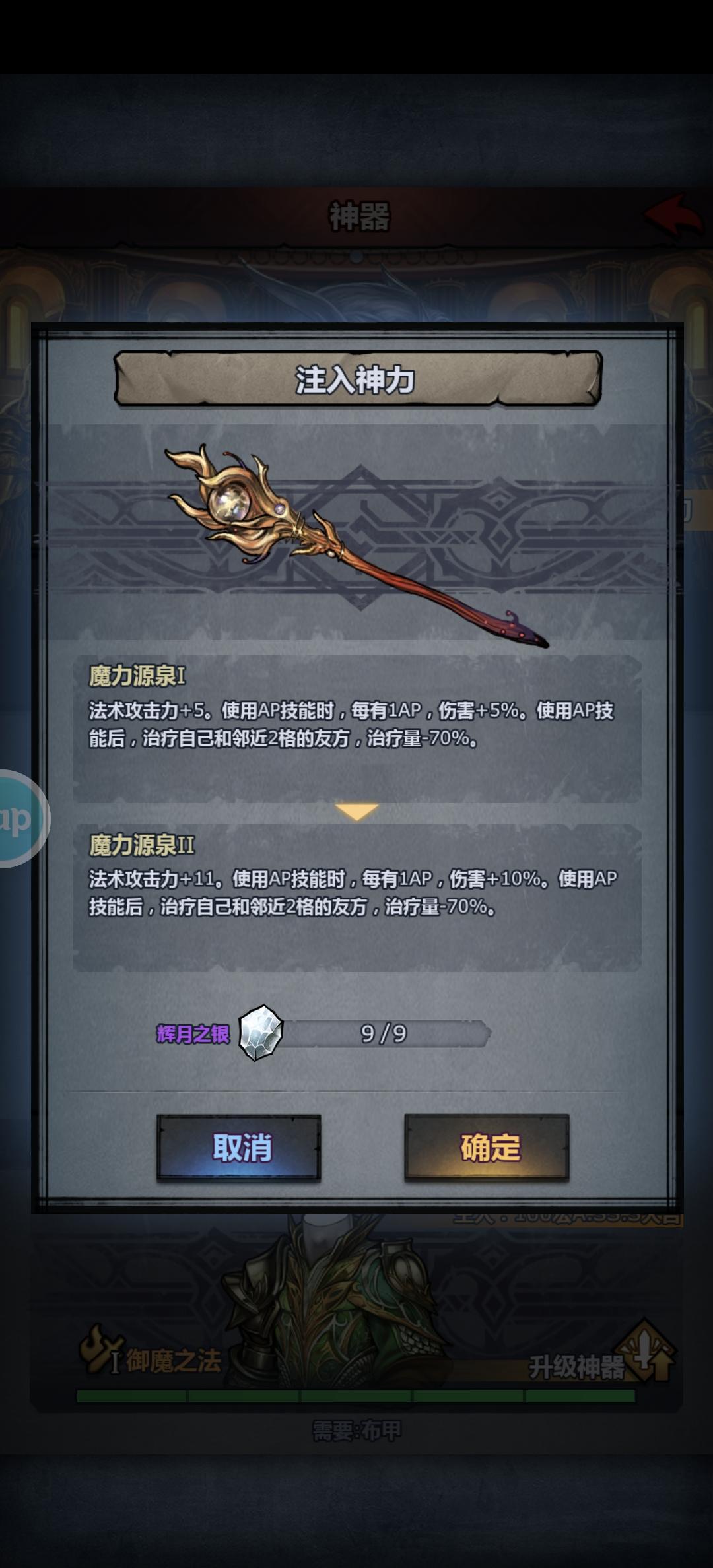Screen dimensions: 713x1568
Task: Tap the 注入神力 title banner
Action: coord(357,379)
